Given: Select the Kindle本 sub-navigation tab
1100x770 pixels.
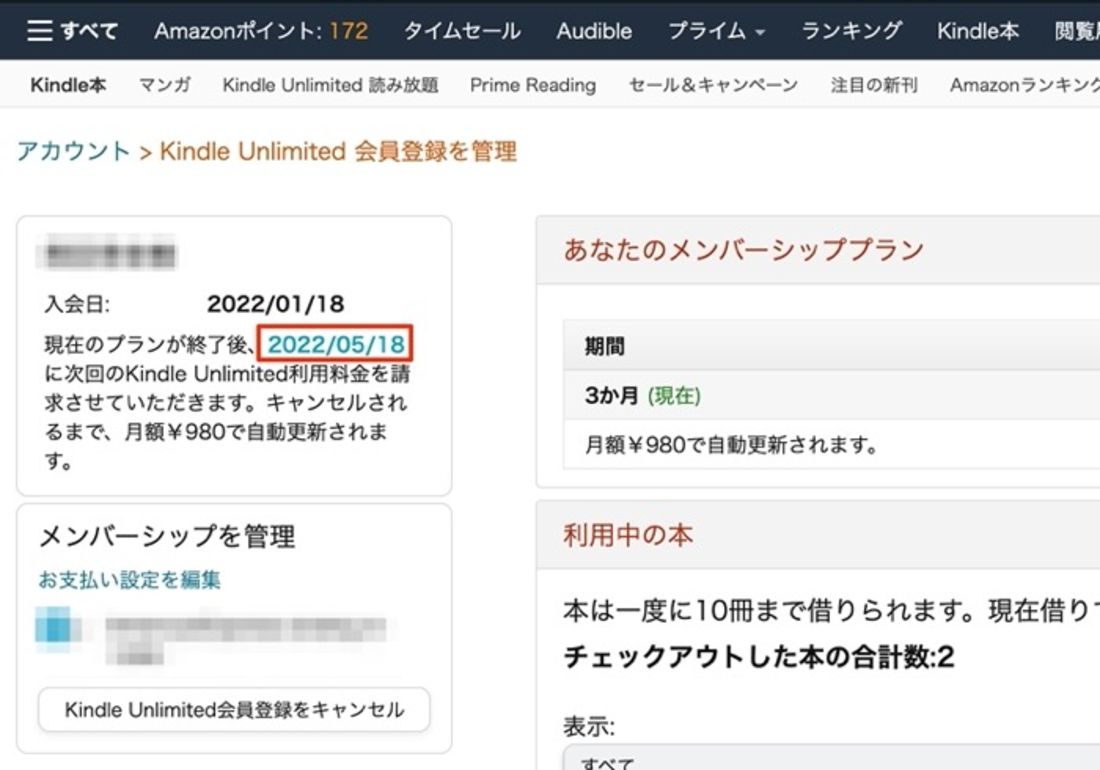Looking at the screenshot, I should pos(68,85).
